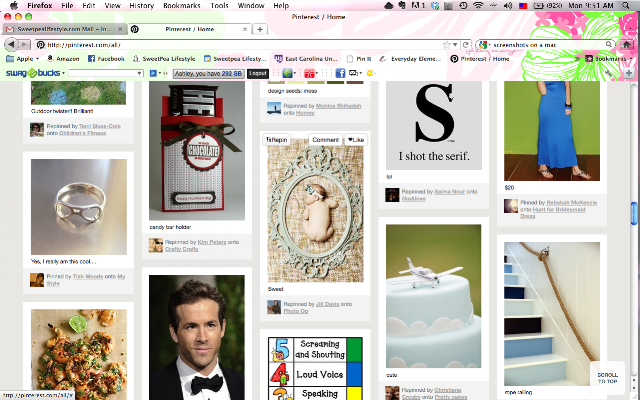Open the list all tabs dropdown arrow
Image resolution: width=640 pixels, height=400 pixels.
pos(630,29)
